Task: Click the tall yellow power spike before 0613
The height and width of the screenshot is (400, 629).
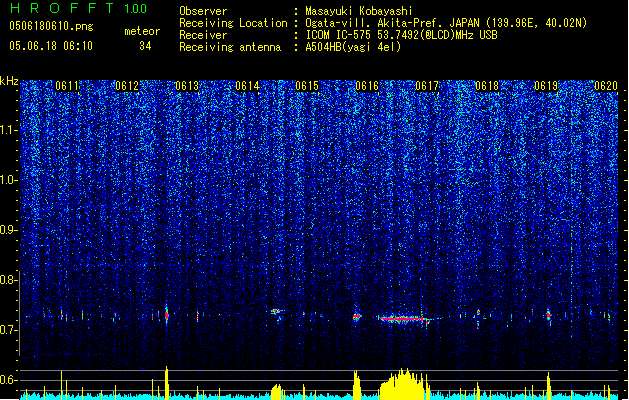Action: click(166, 382)
